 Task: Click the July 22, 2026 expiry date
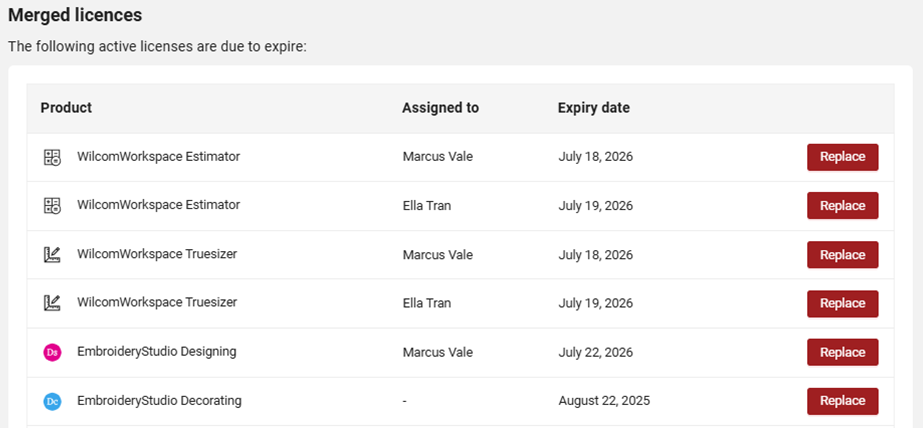596,352
